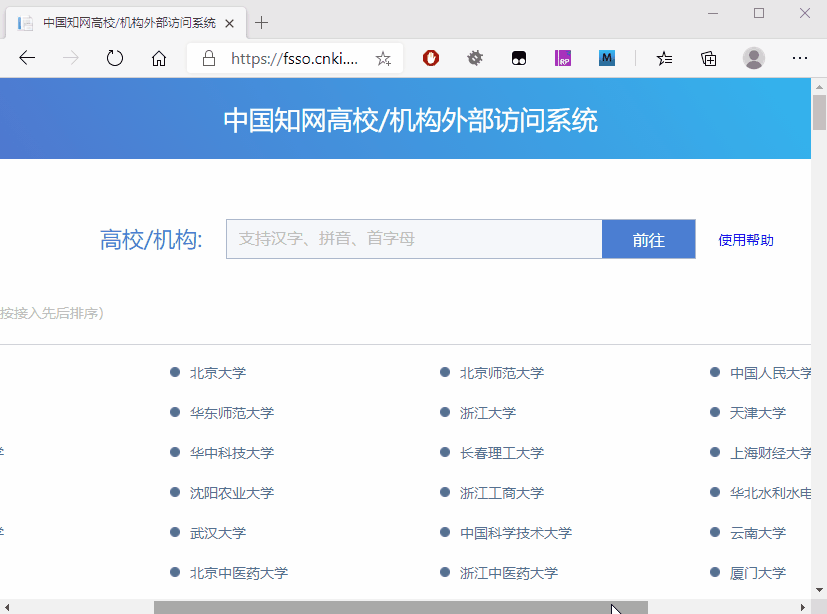
Task: Select 北京大学 from the list
Action: [218, 373]
